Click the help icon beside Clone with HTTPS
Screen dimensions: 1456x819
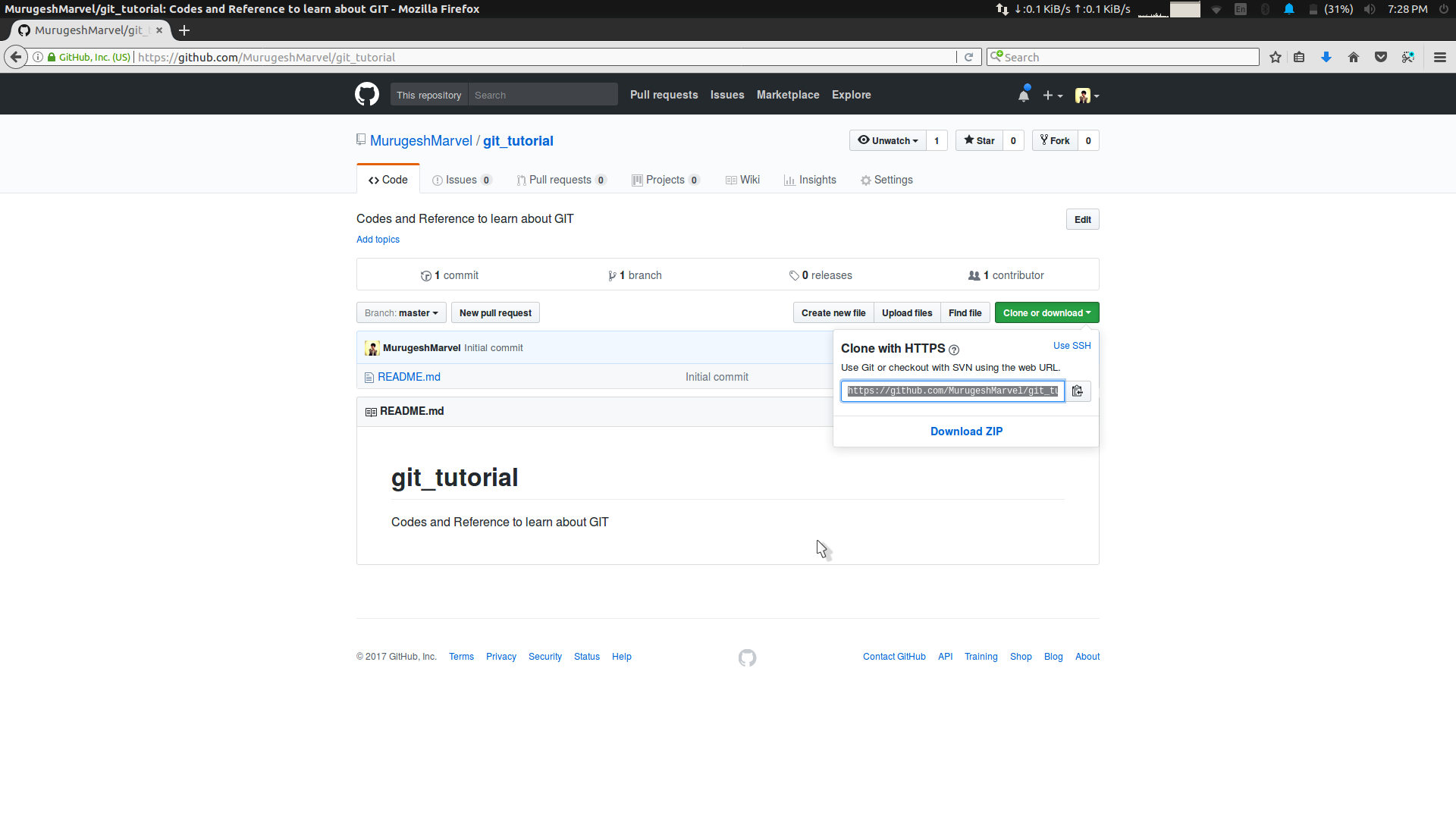[x=954, y=350]
